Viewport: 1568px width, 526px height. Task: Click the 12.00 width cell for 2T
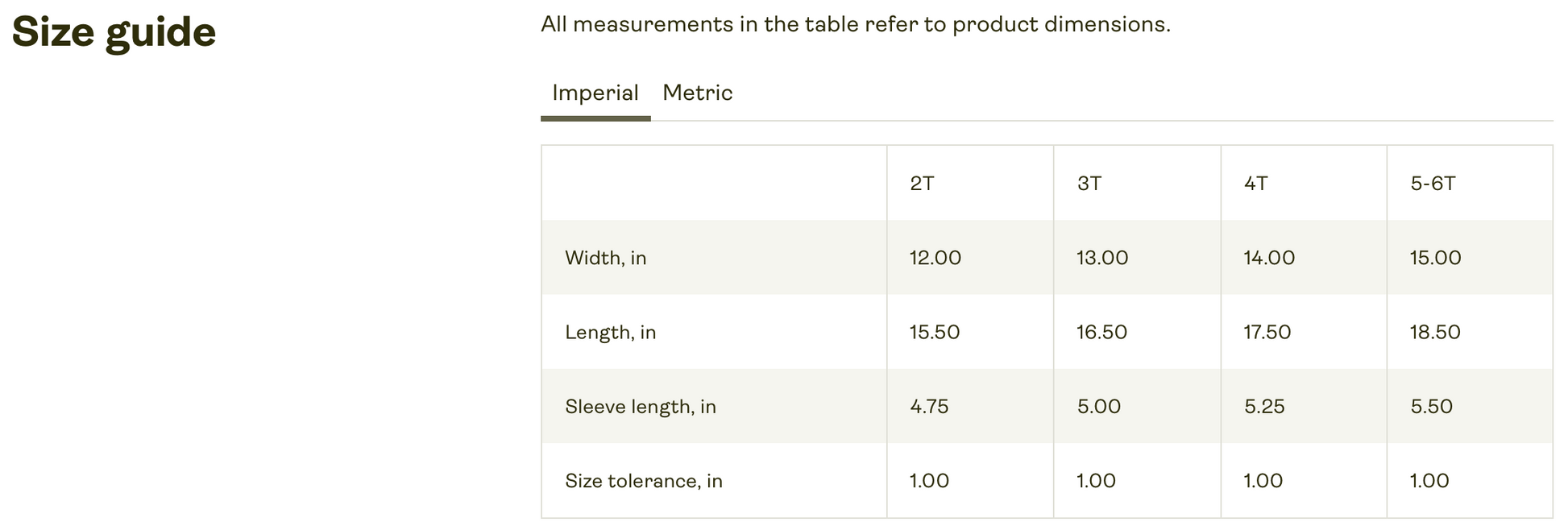(x=935, y=258)
